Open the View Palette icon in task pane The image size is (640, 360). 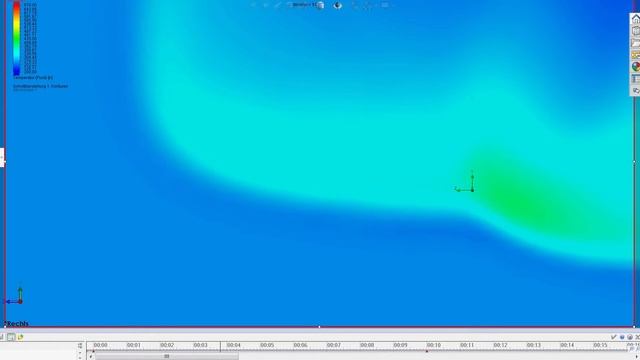(636, 55)
